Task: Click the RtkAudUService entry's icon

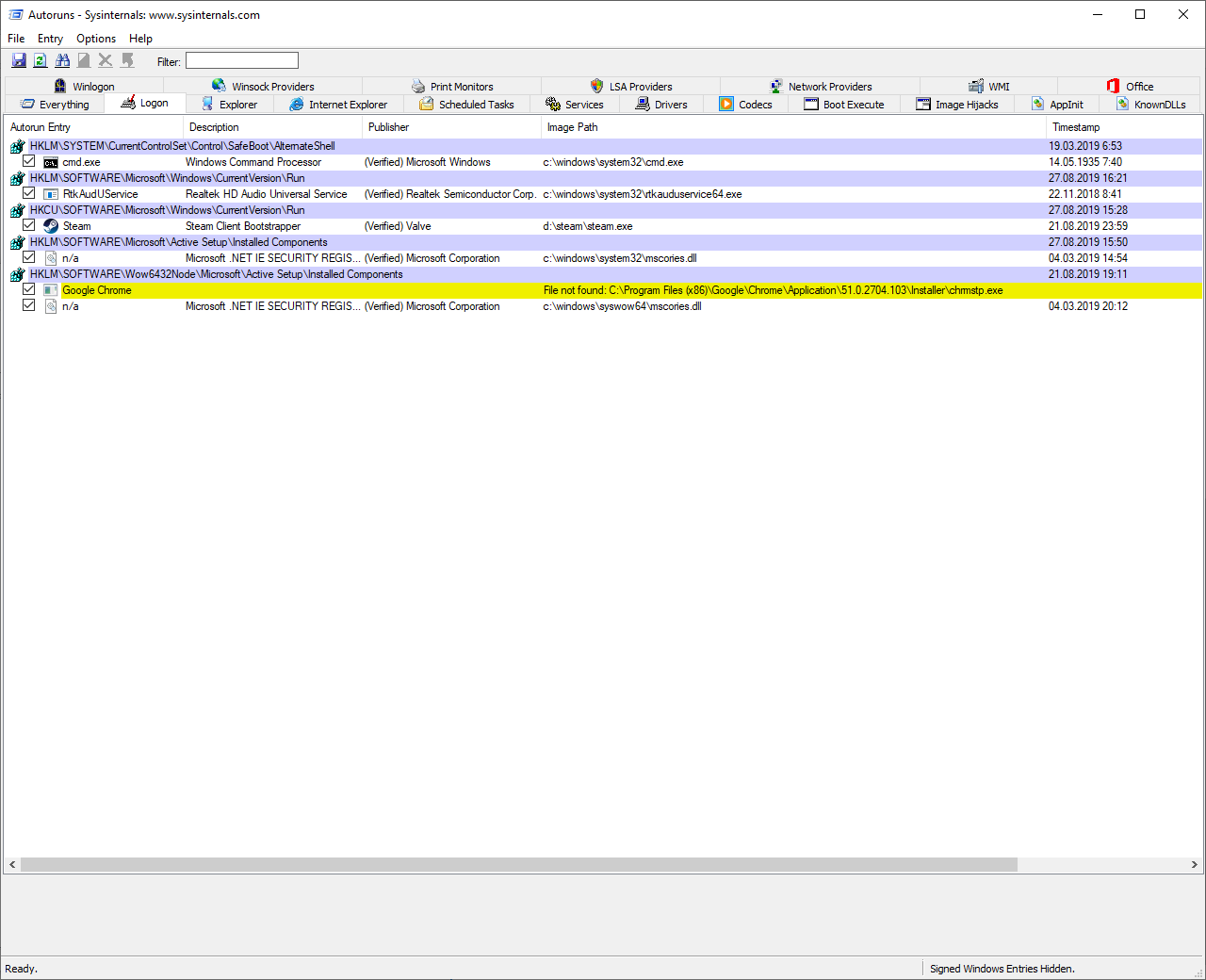Action: [51, 194]
